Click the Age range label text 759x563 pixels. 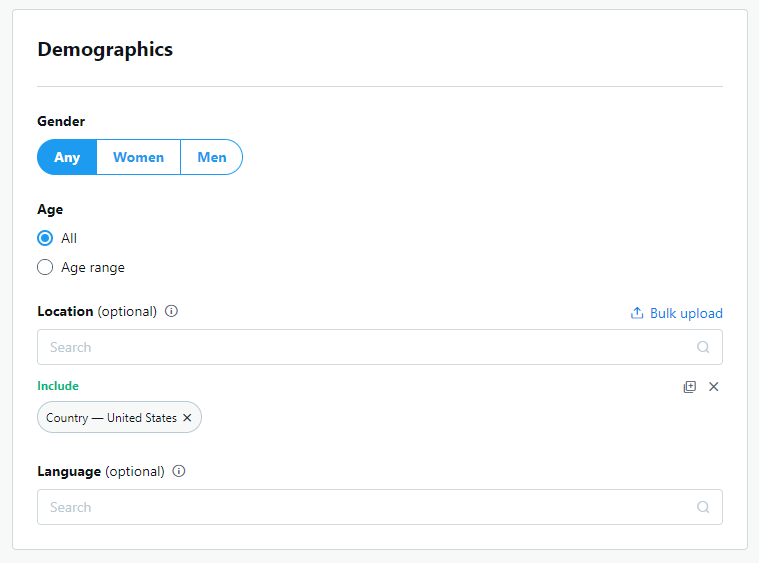click(x=93, y=268)
